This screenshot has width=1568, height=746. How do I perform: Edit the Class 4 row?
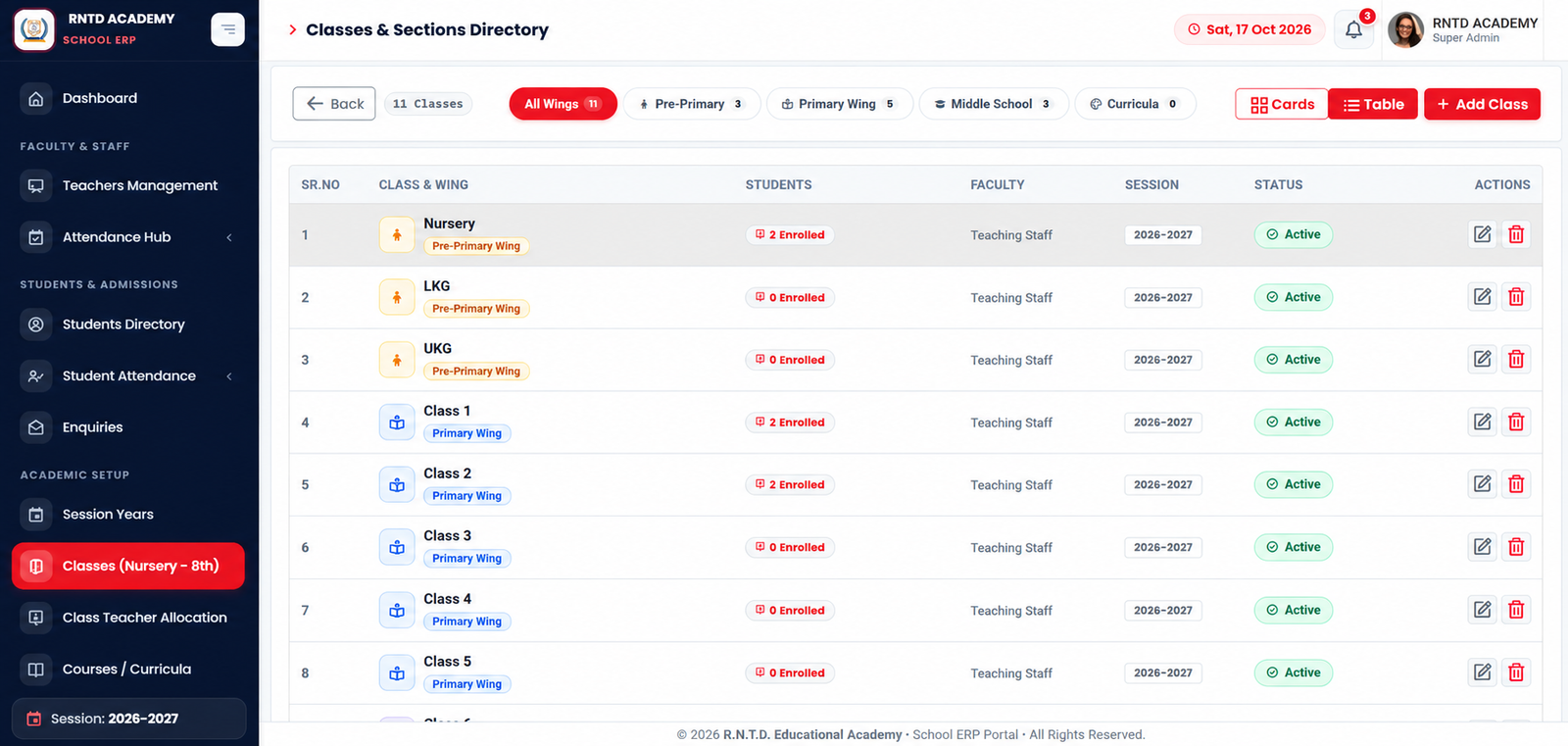point(1483,610)
